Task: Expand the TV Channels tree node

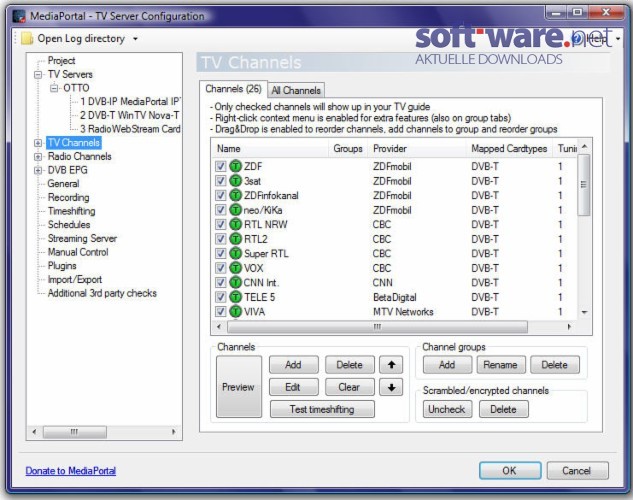Action: click(x=38, y=143)
